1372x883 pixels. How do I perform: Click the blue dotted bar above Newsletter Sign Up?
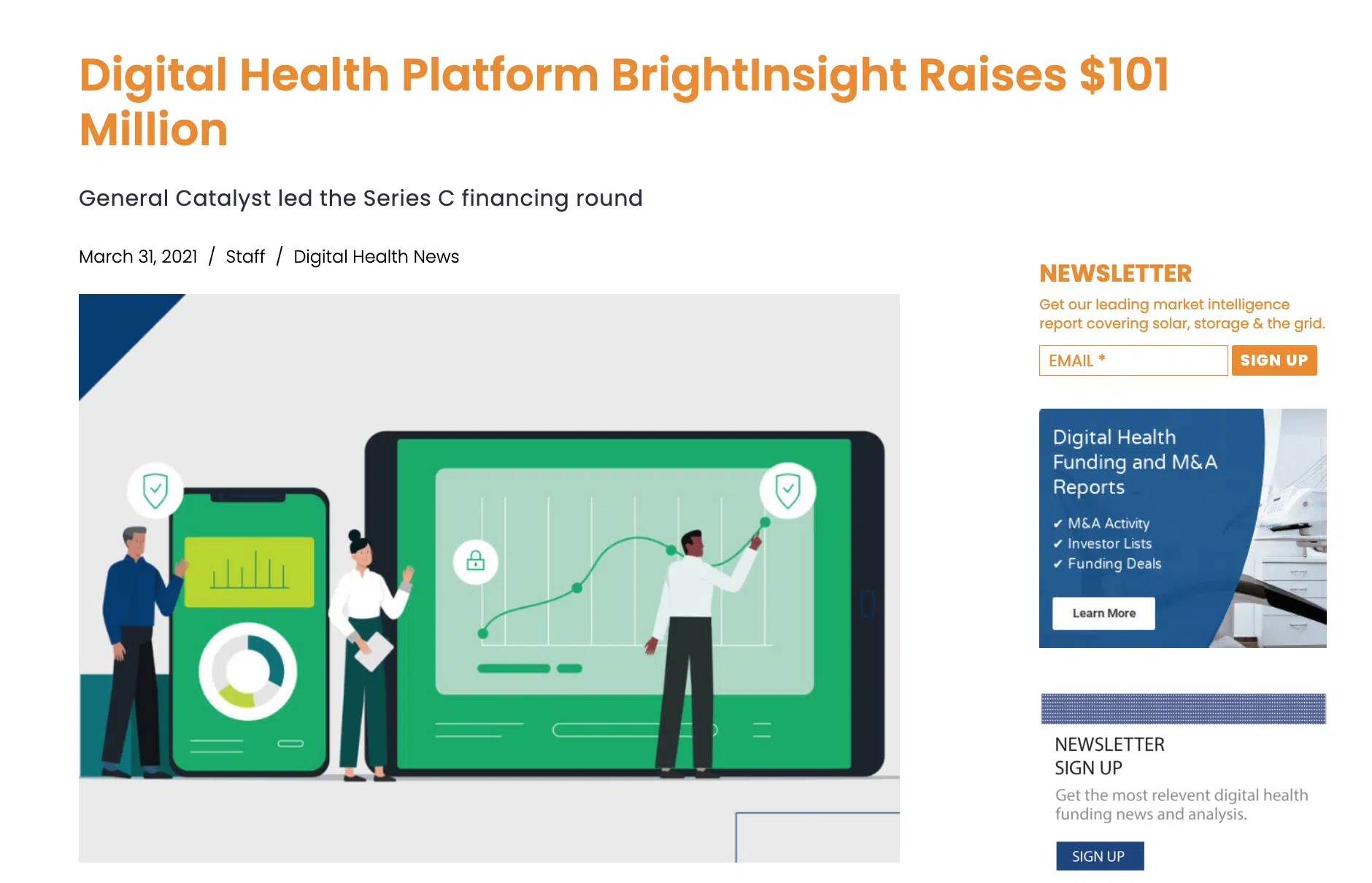point(1183,709)
